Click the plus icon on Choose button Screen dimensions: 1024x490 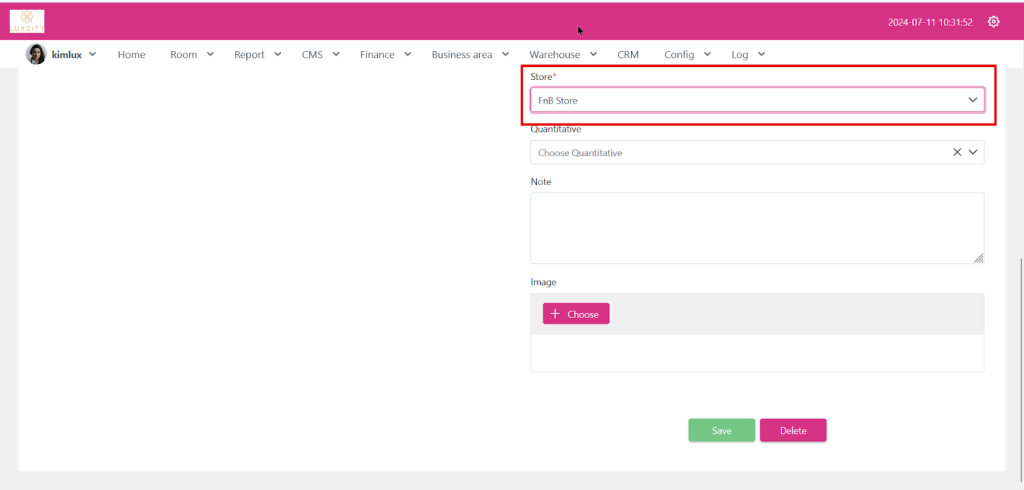tap(555, 314)
